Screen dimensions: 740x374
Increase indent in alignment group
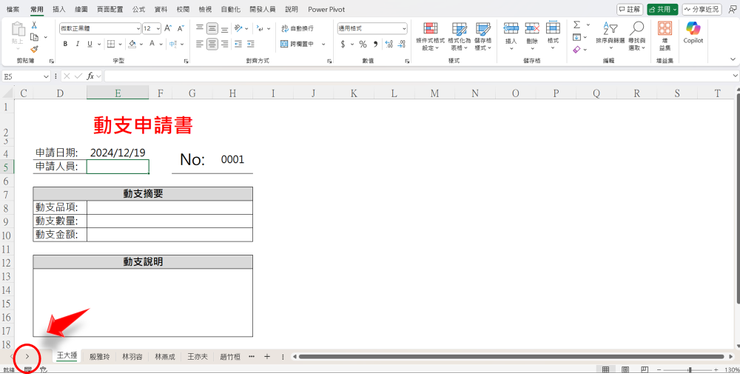251,44
